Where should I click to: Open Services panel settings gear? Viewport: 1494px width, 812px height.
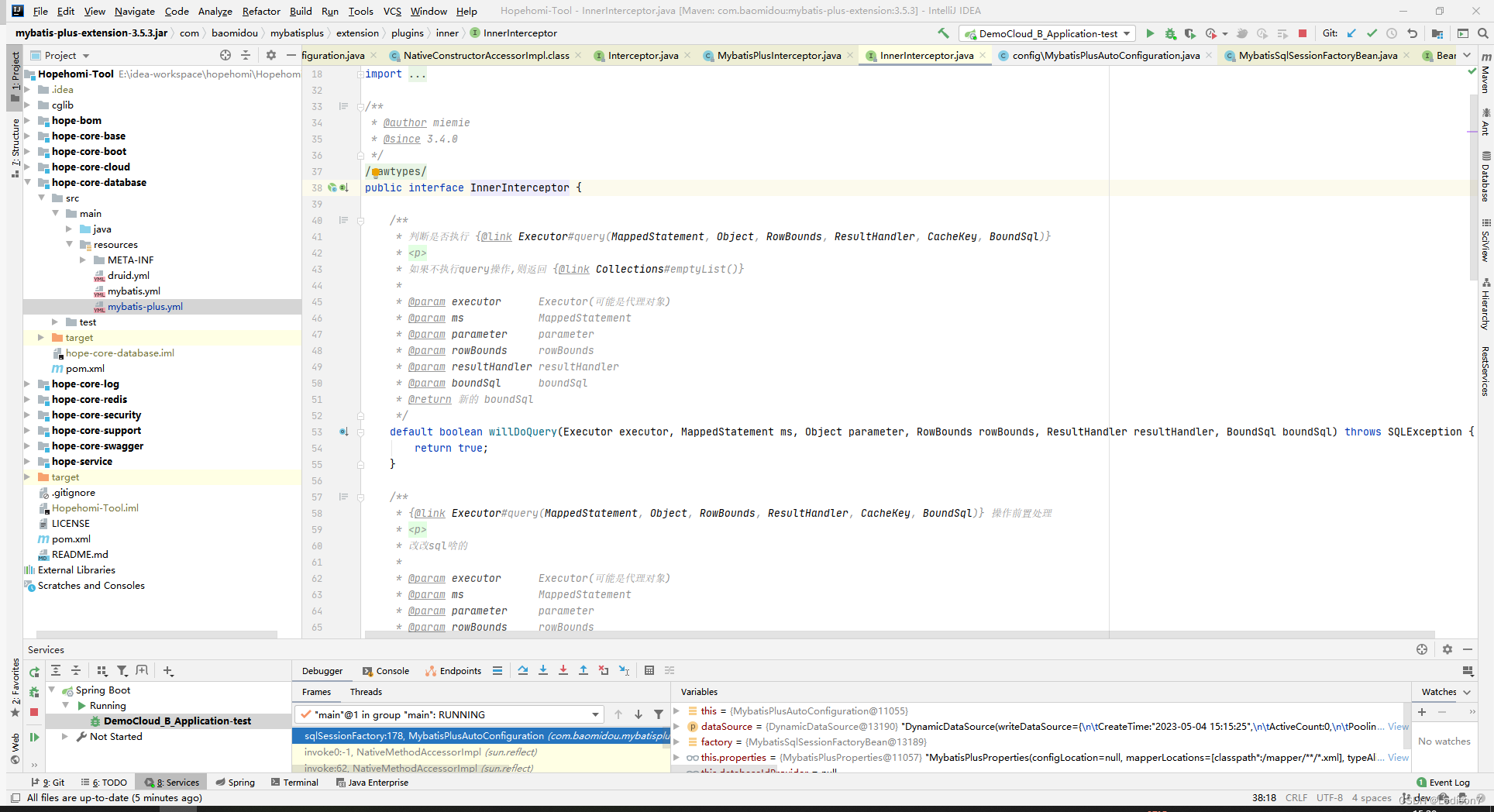tap(1447, 649)
